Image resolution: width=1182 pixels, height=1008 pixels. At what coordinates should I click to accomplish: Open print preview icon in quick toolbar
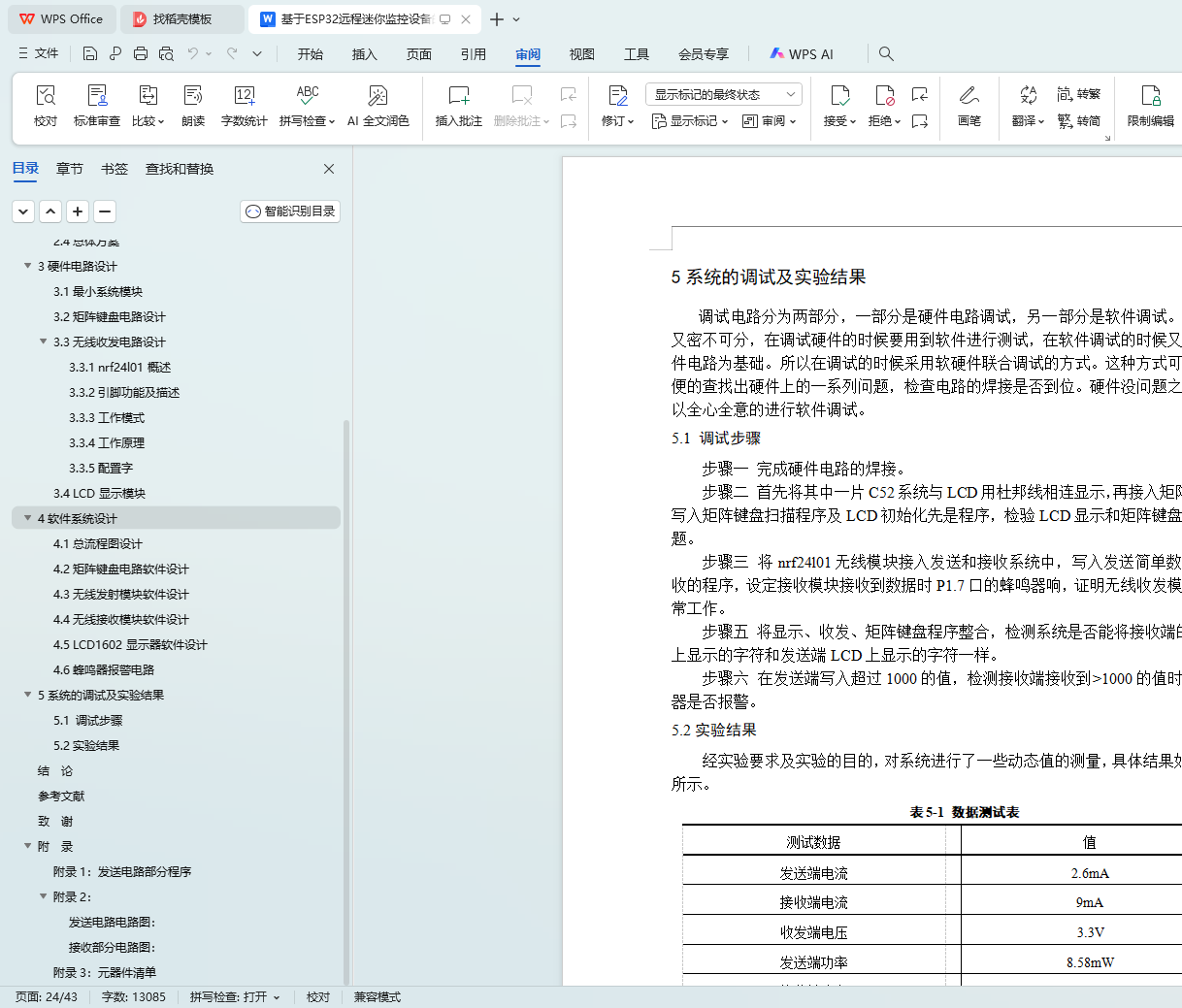166,53
